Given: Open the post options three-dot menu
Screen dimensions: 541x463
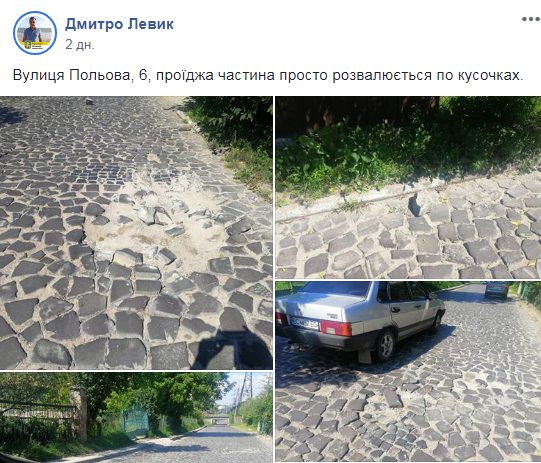Looking at the screenshot, I should (x=531, y=19).
